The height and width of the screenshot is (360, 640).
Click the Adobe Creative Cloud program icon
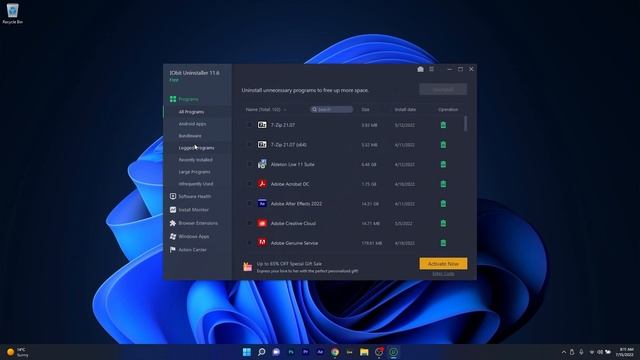tap(262, 223)
